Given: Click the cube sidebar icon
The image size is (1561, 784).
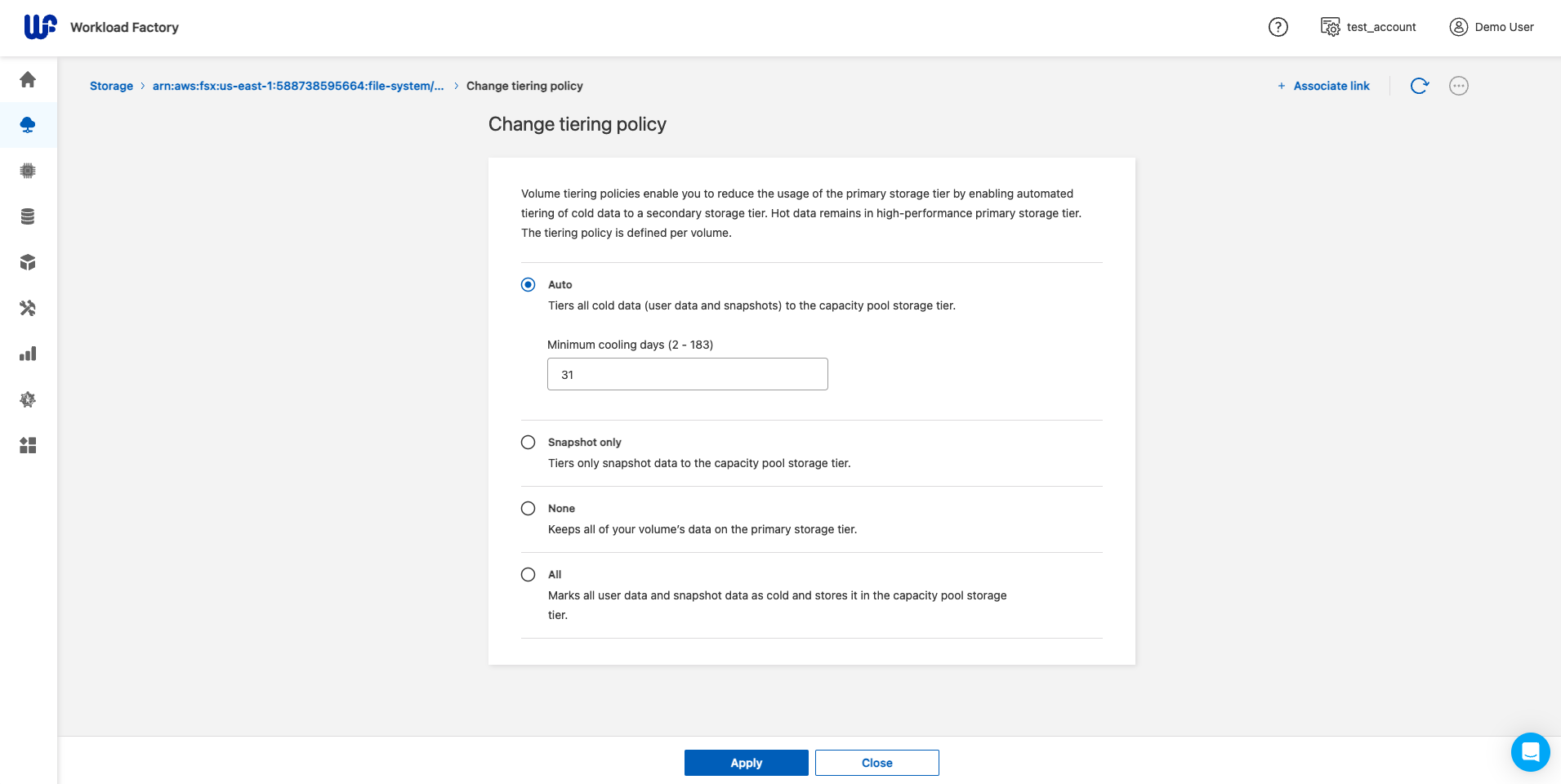Looking at the screenshot, I should pyautogui.click(x=28, y=262).
